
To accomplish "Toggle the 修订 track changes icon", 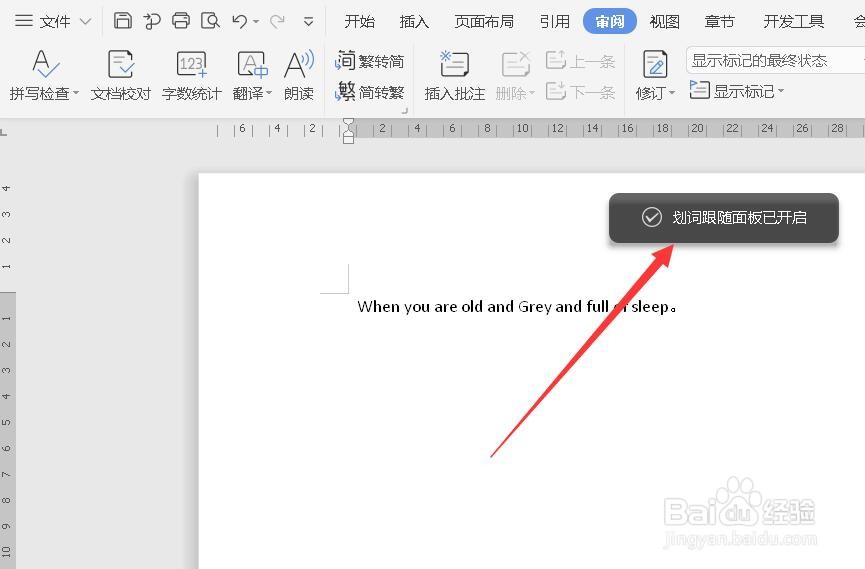I will (x=655, y=65).
